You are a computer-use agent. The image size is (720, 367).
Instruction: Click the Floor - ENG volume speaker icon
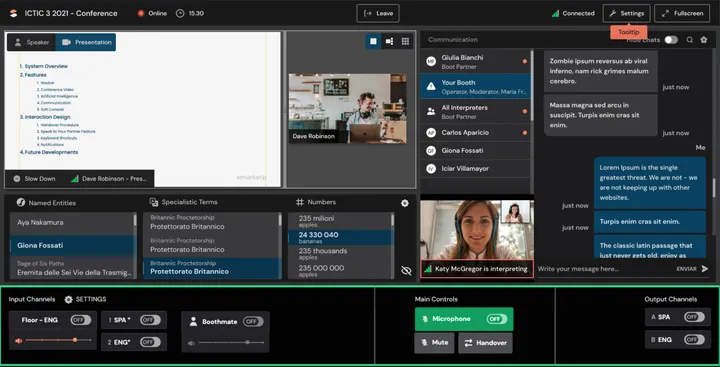[18, 341]
